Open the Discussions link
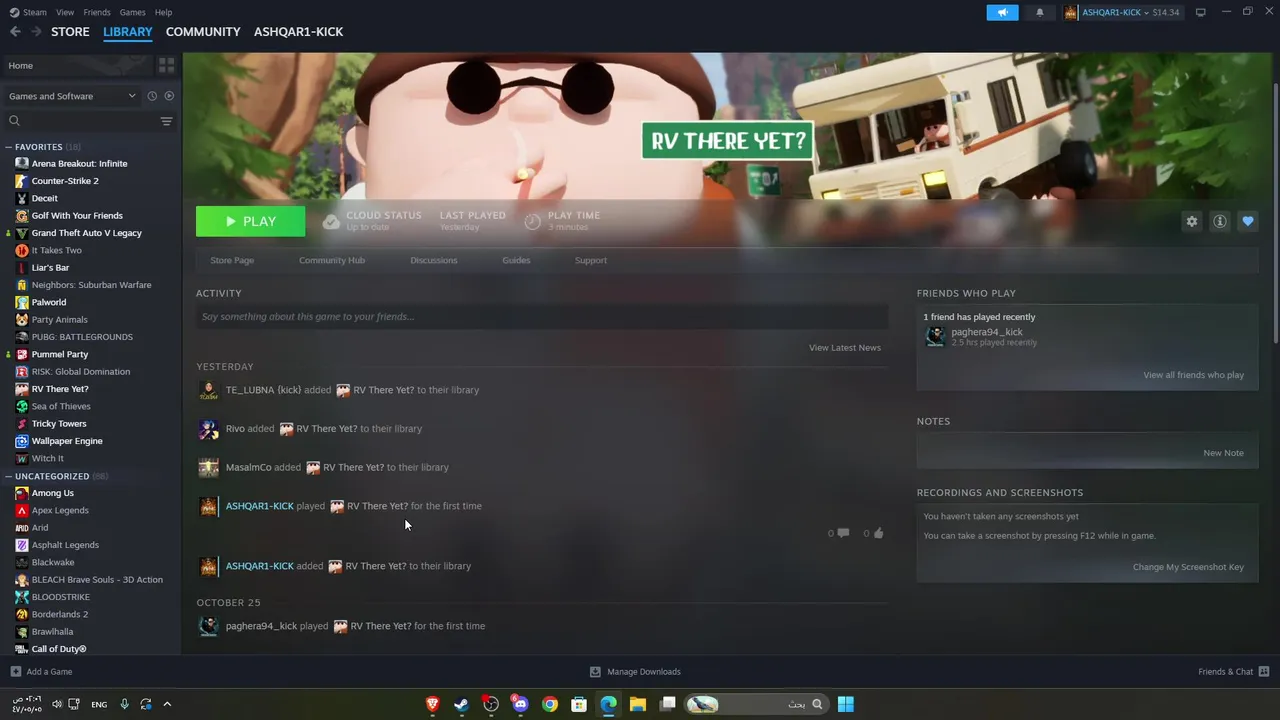 click(434, 260)
